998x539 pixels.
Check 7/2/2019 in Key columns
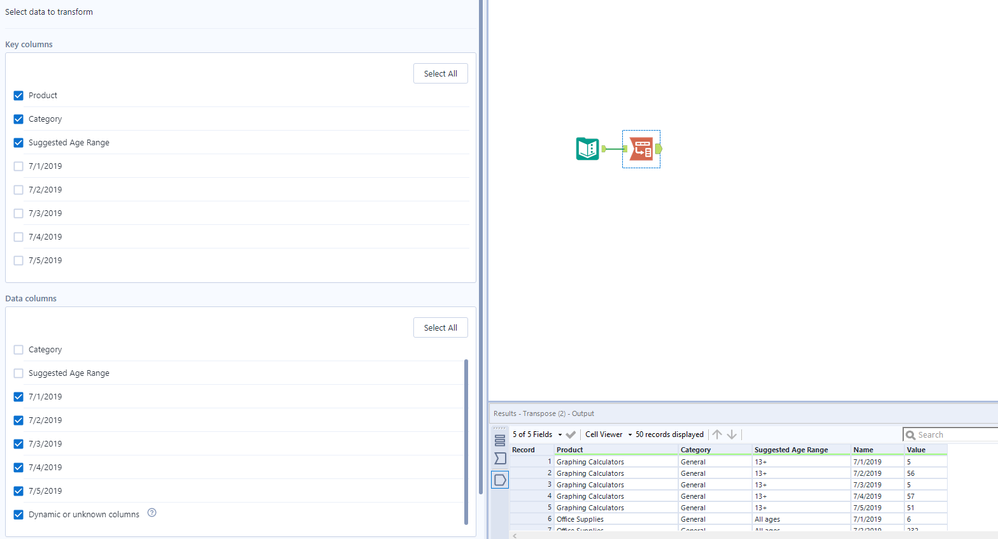click(x=18, y=190)
